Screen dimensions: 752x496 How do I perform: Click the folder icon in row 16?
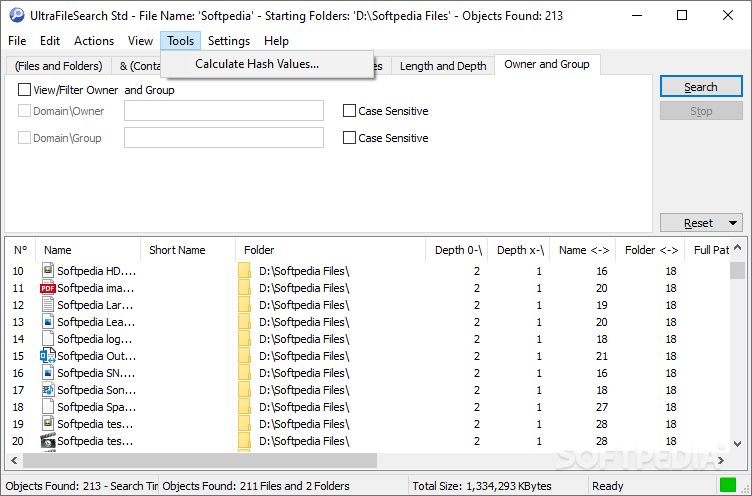(244, 373)
